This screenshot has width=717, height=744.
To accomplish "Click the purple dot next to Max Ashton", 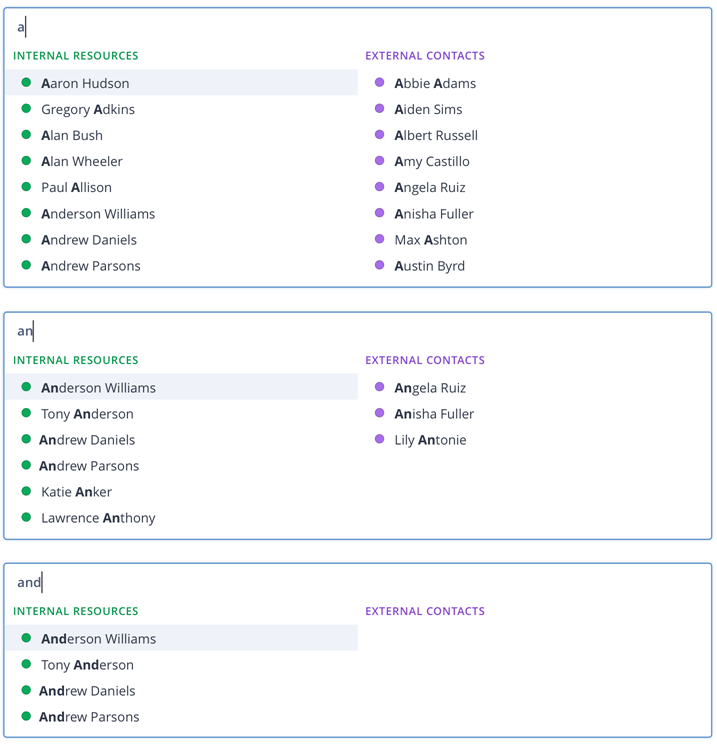I will (x=380, y=239).
